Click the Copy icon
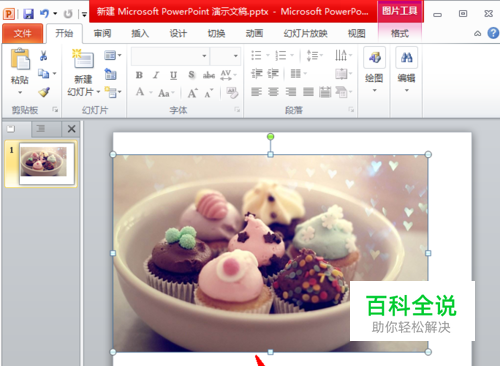This screenshot has width=500, height=366. [x=43, y=73]
